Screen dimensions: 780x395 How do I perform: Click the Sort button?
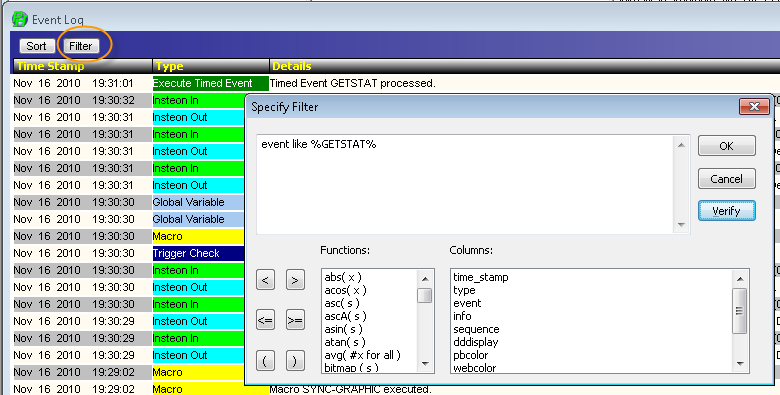click(36, 46)
